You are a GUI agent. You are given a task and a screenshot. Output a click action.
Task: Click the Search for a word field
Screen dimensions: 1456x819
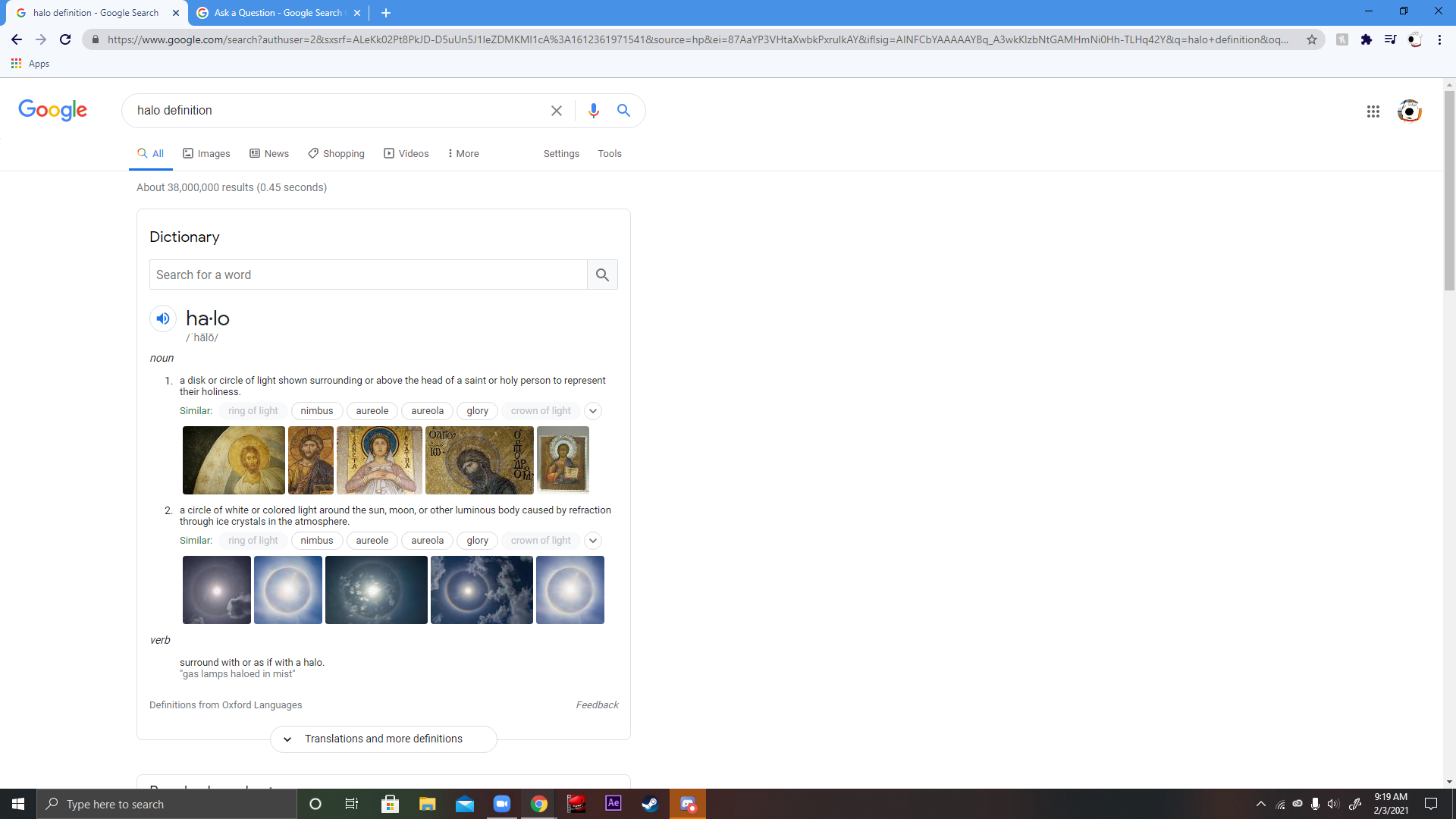[368, 275]
